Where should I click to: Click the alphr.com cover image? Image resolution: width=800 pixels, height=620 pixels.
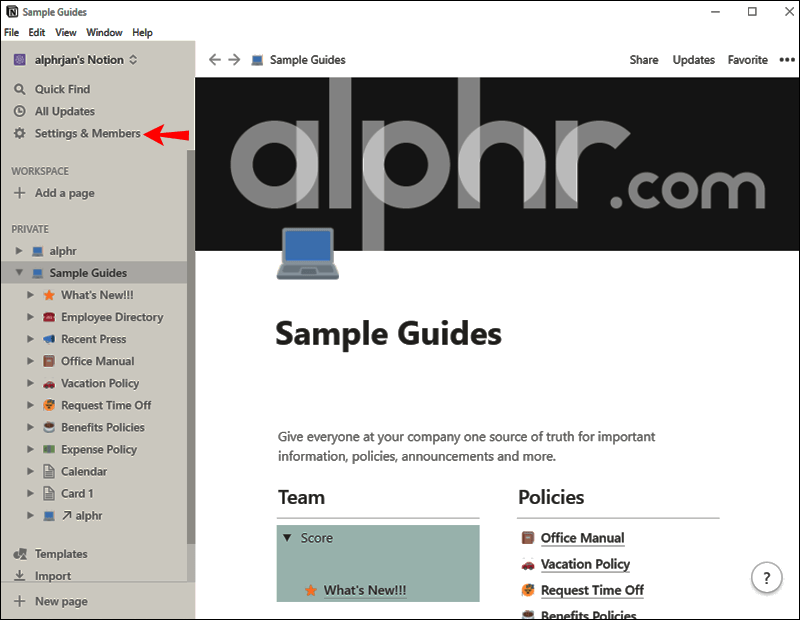coord(497,164)
